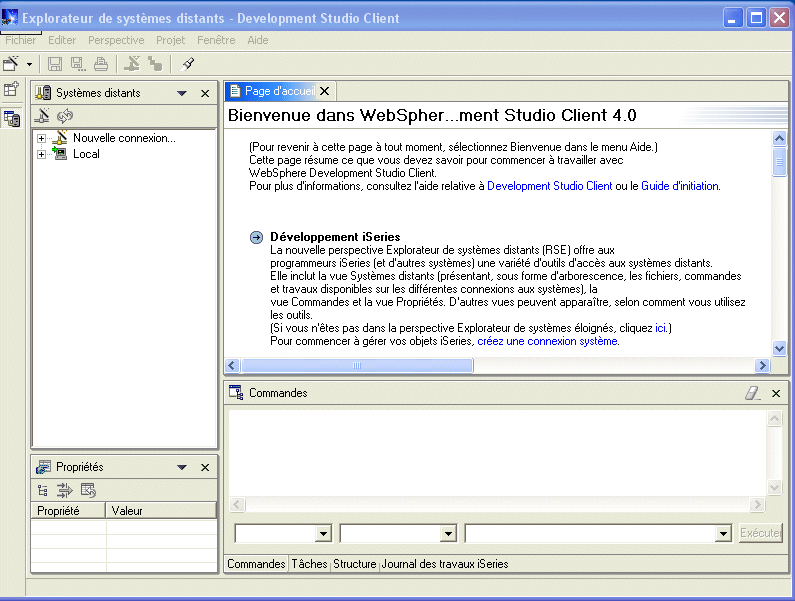This screenshot has height=601, width=795.
Task: Open the Systèmes distants view menu arrow
Action: pos(182,93)
